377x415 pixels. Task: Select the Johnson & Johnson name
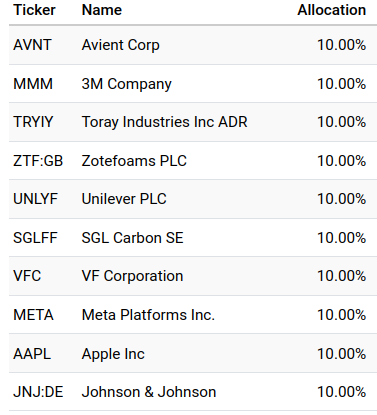coord(149,392)
